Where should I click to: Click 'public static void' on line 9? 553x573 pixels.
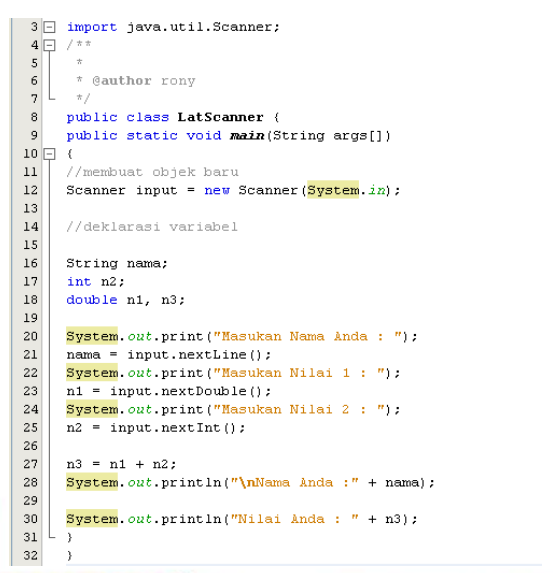[x=144, y=136]
